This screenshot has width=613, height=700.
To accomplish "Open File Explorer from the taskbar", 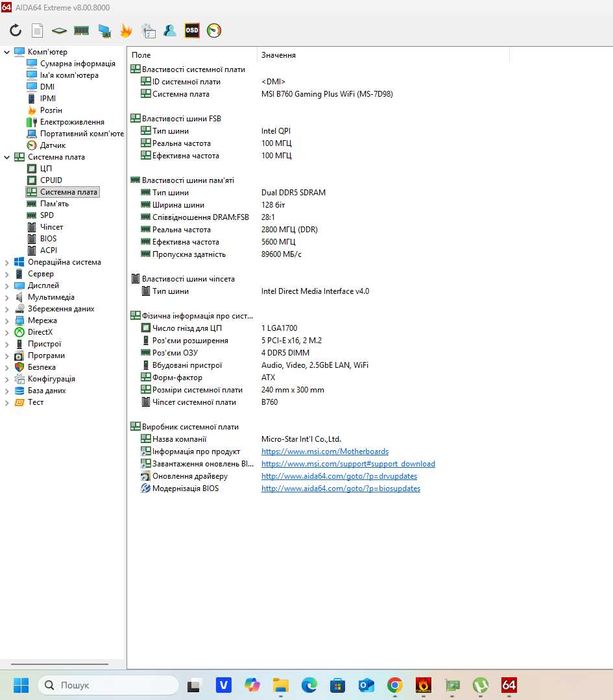I will point(281,685).
